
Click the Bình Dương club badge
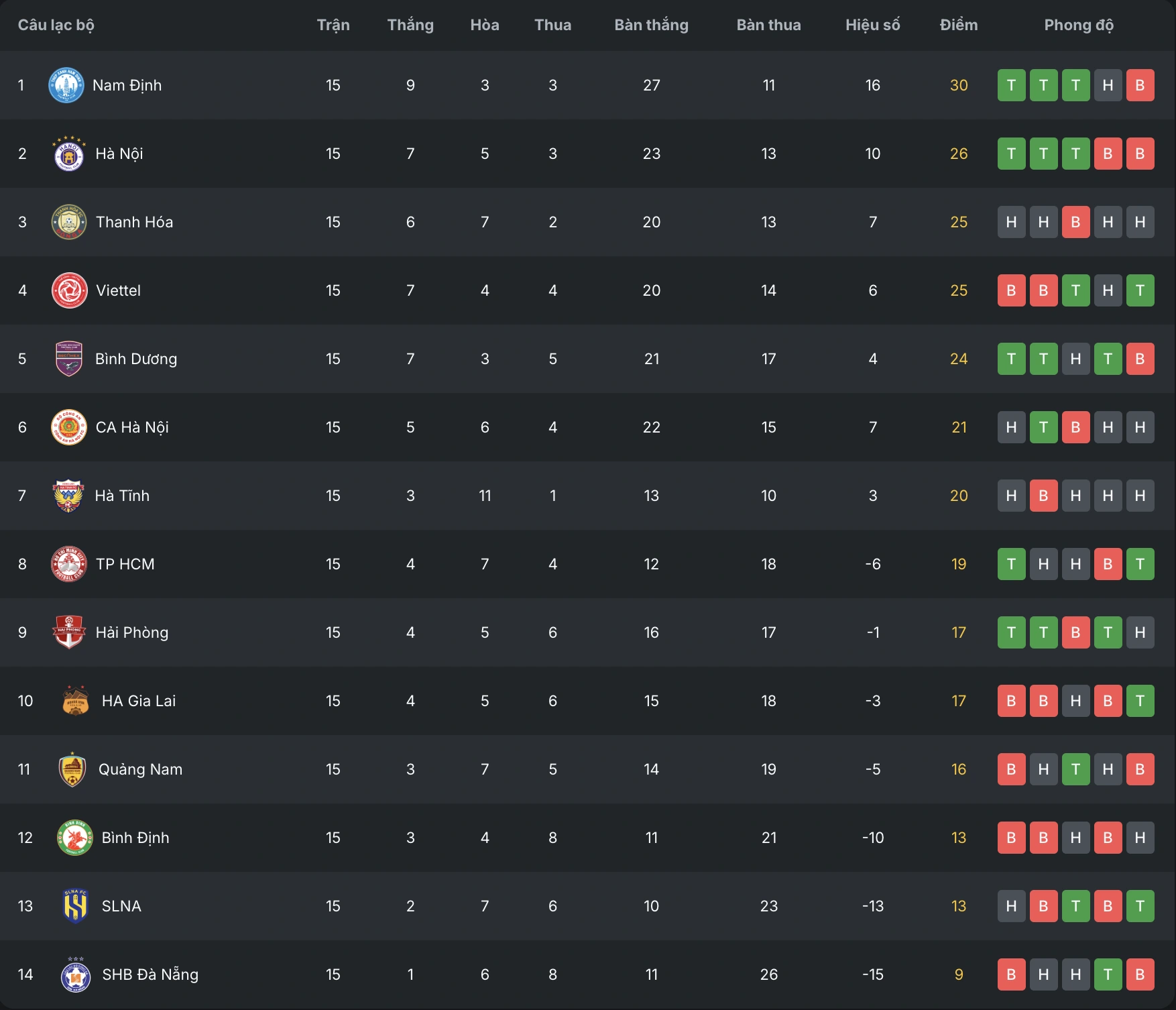coord(68,359)
